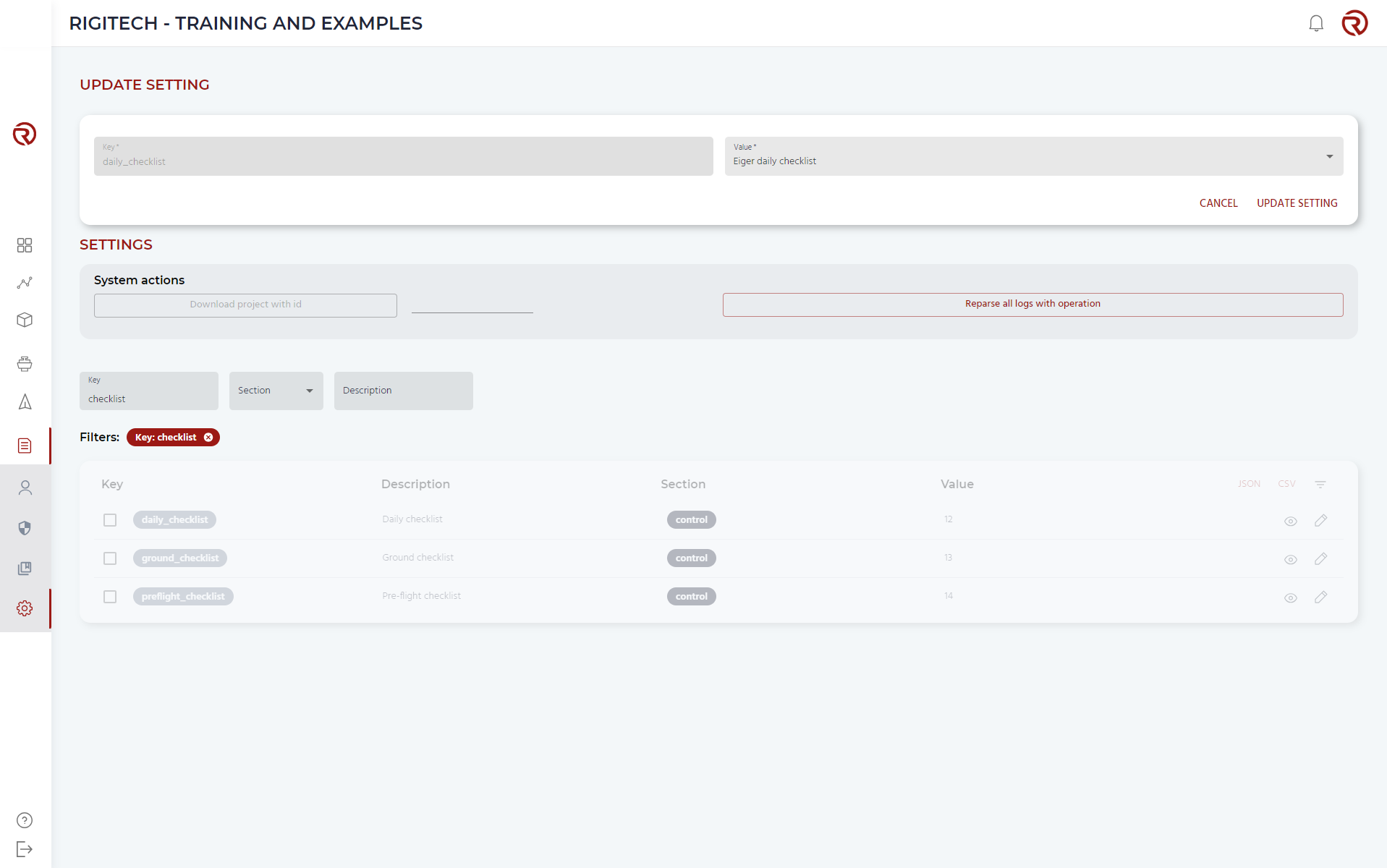This screenshot has height=868, width=1387.
Task: Edit the ground_checklist setting with pencil
Action: coord(1320,559)
